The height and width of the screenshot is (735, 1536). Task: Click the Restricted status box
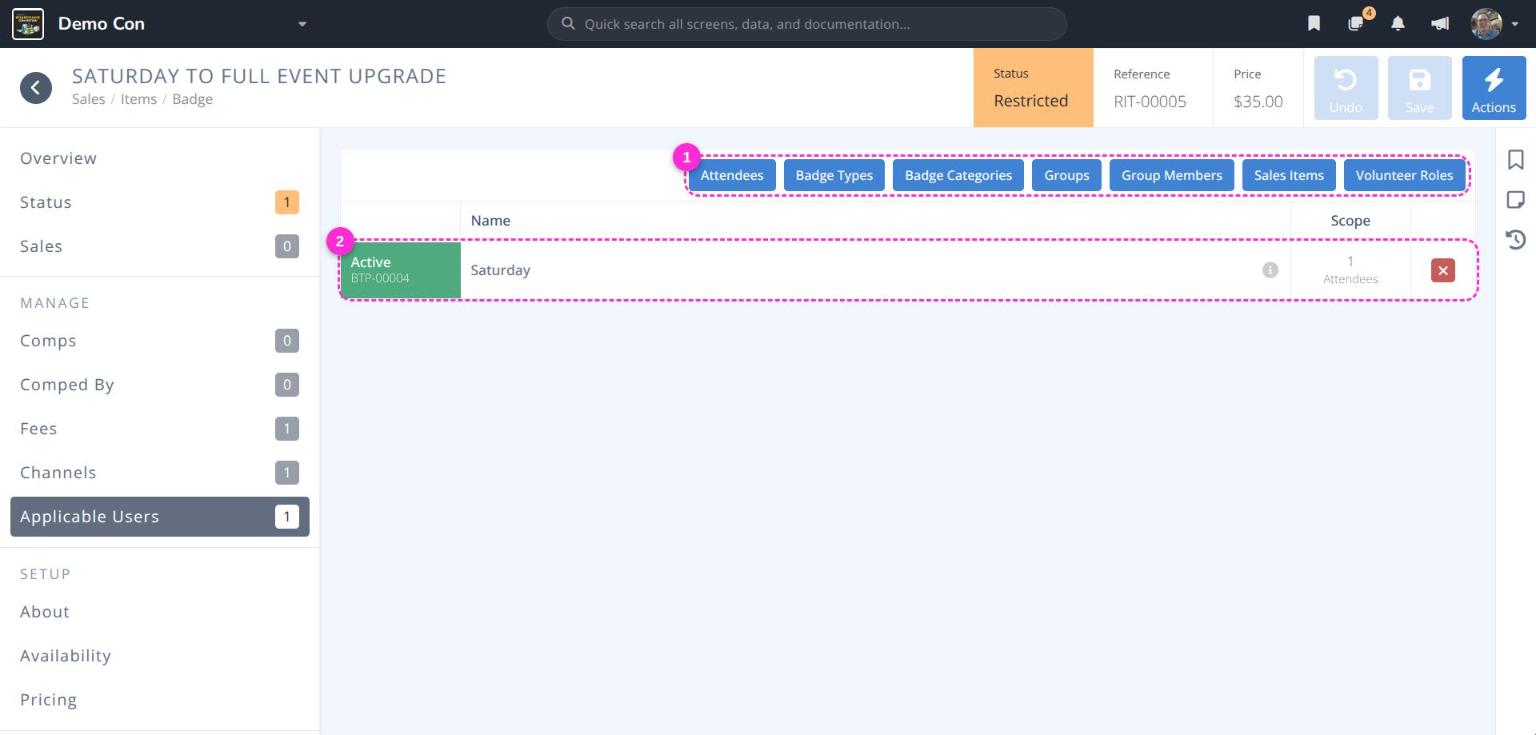tap(1033, 88)
